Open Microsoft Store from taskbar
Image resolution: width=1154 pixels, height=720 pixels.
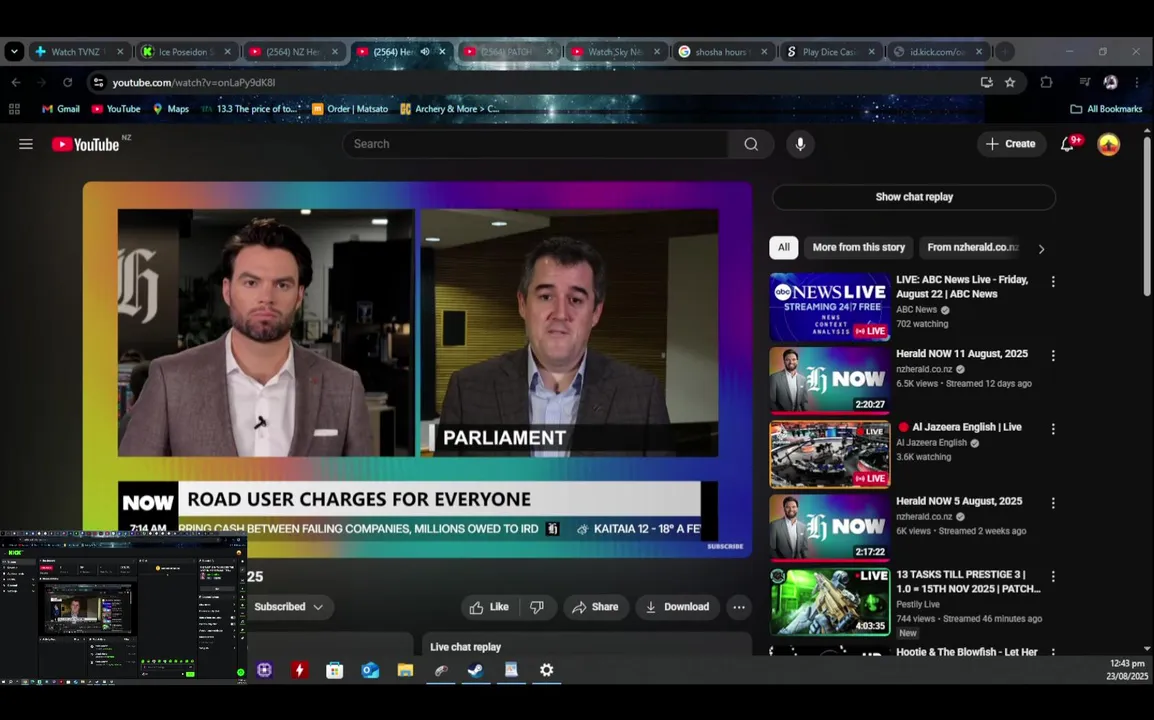[x=335, y=670]
